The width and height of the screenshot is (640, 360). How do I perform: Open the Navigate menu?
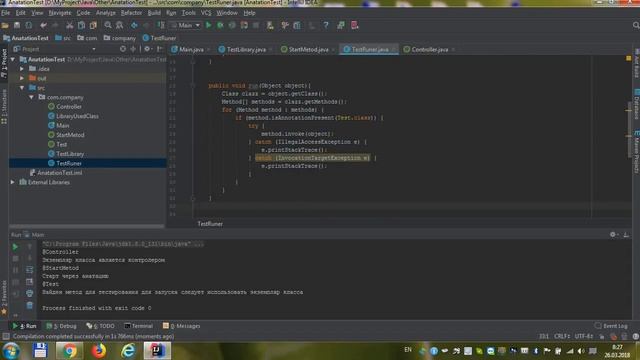tap(60, 13)
